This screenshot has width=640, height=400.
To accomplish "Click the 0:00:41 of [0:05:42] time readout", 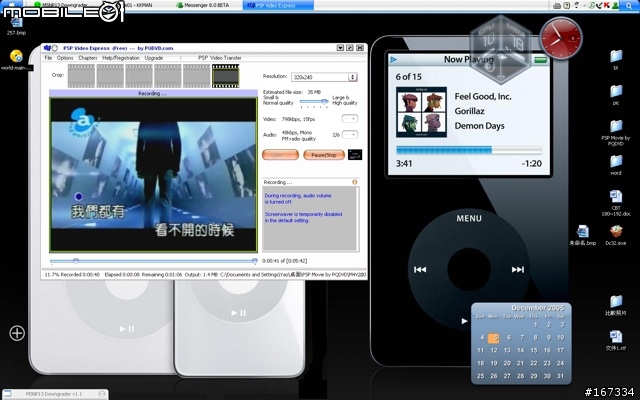I will (284, 260).
